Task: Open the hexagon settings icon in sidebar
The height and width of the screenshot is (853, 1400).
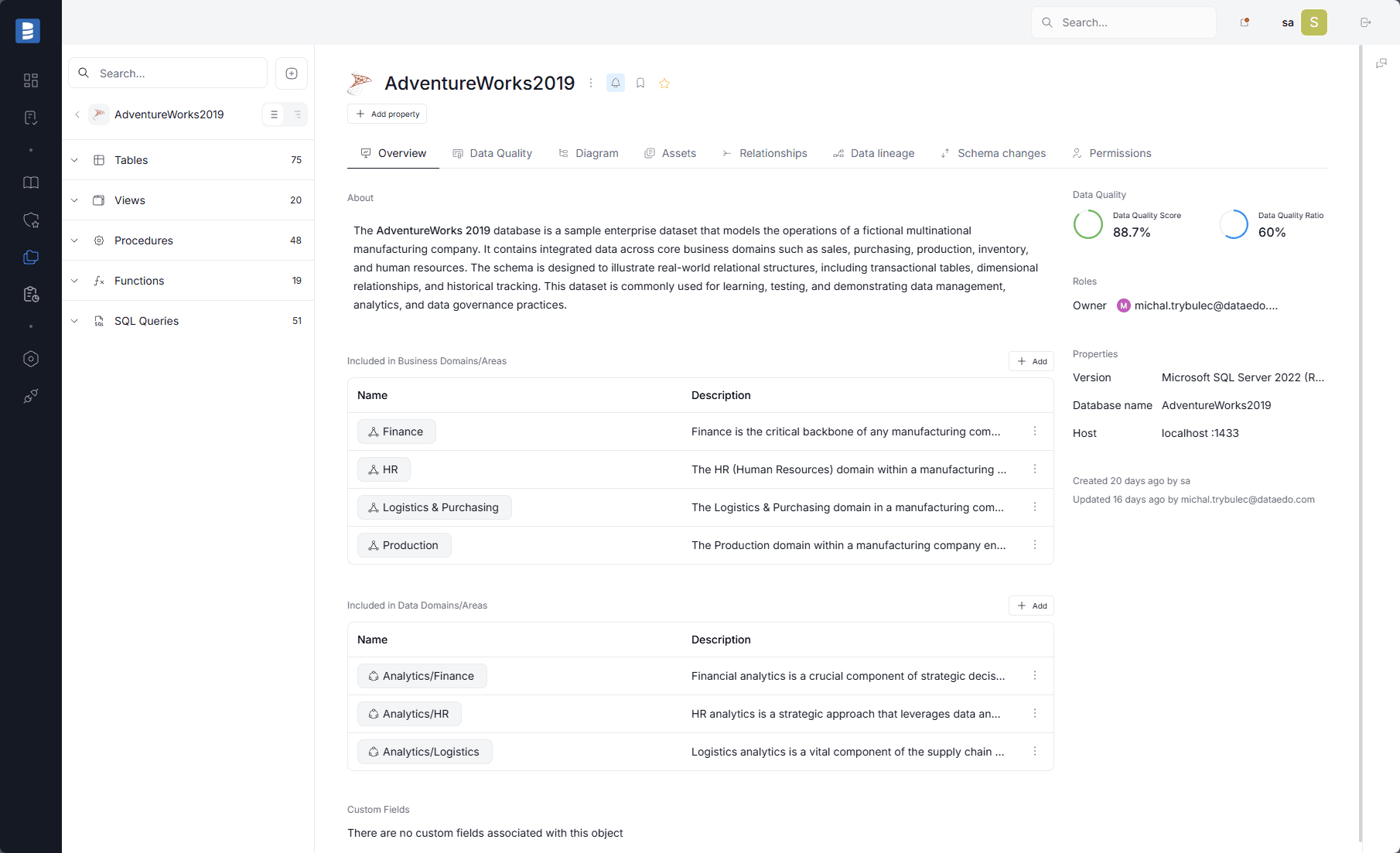Action: tap(31, 359)
